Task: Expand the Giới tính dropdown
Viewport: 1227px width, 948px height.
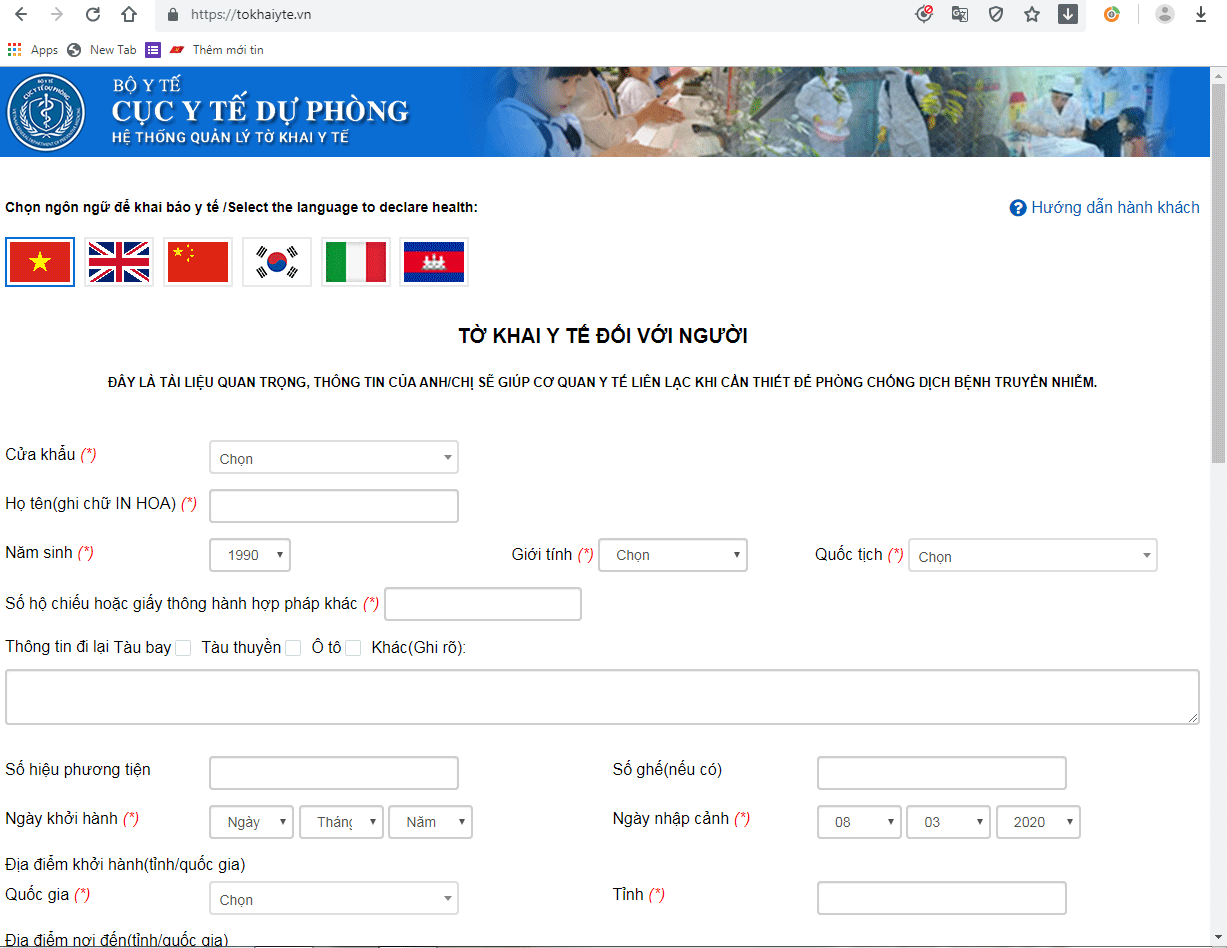Action: pos(672,555)
